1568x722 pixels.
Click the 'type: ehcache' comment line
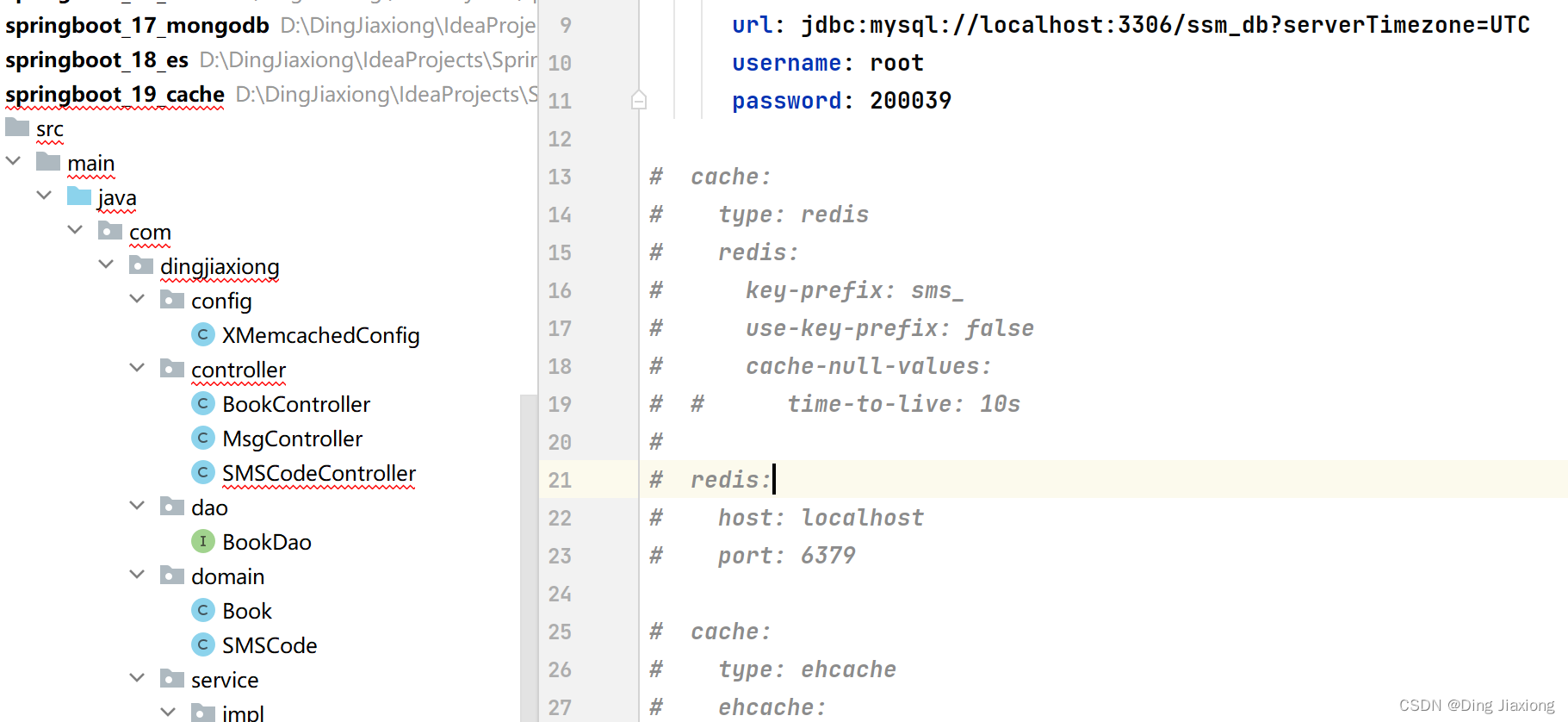[x=807, y=669]
